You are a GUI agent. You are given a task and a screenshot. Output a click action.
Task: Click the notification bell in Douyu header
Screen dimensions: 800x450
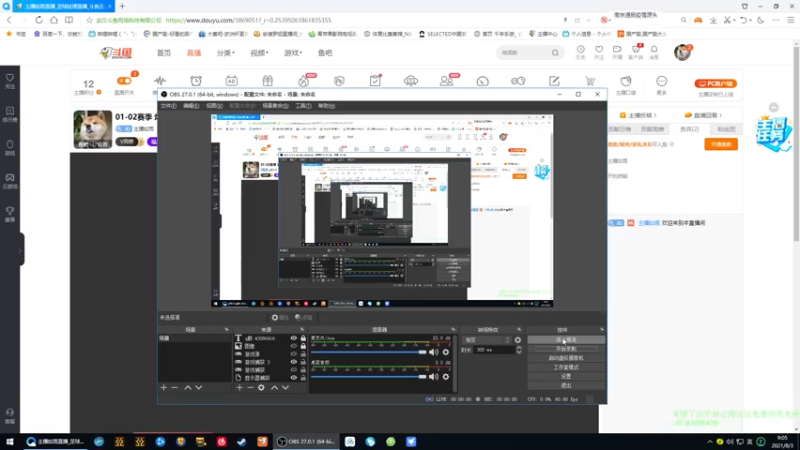(x=654, y=51)
